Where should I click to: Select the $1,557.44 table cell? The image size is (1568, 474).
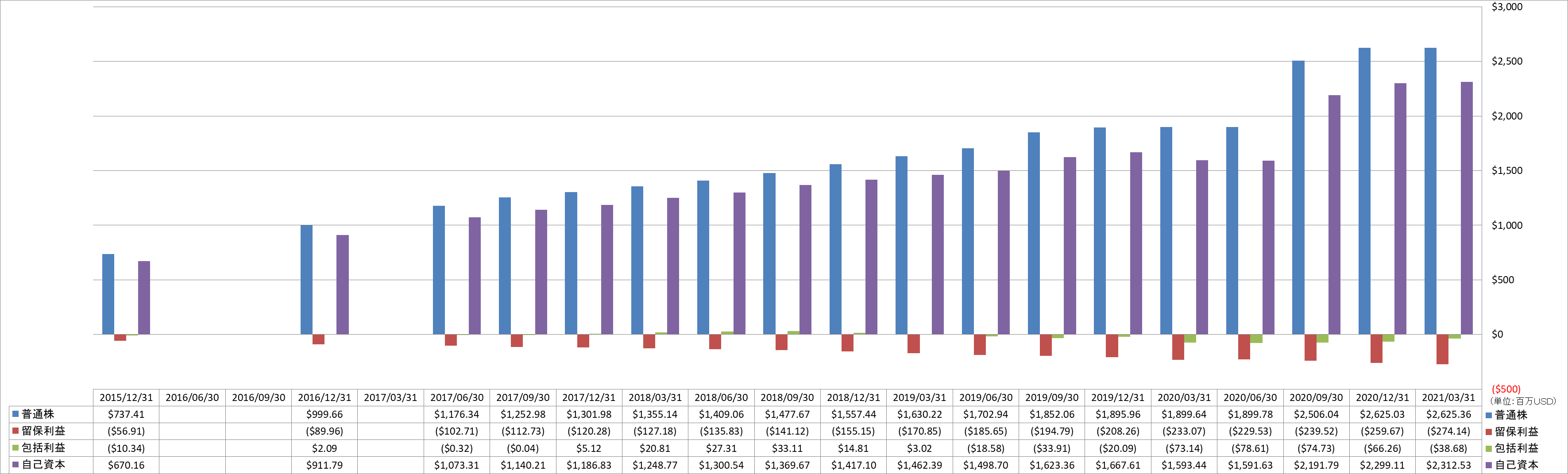tap(854, 414)
